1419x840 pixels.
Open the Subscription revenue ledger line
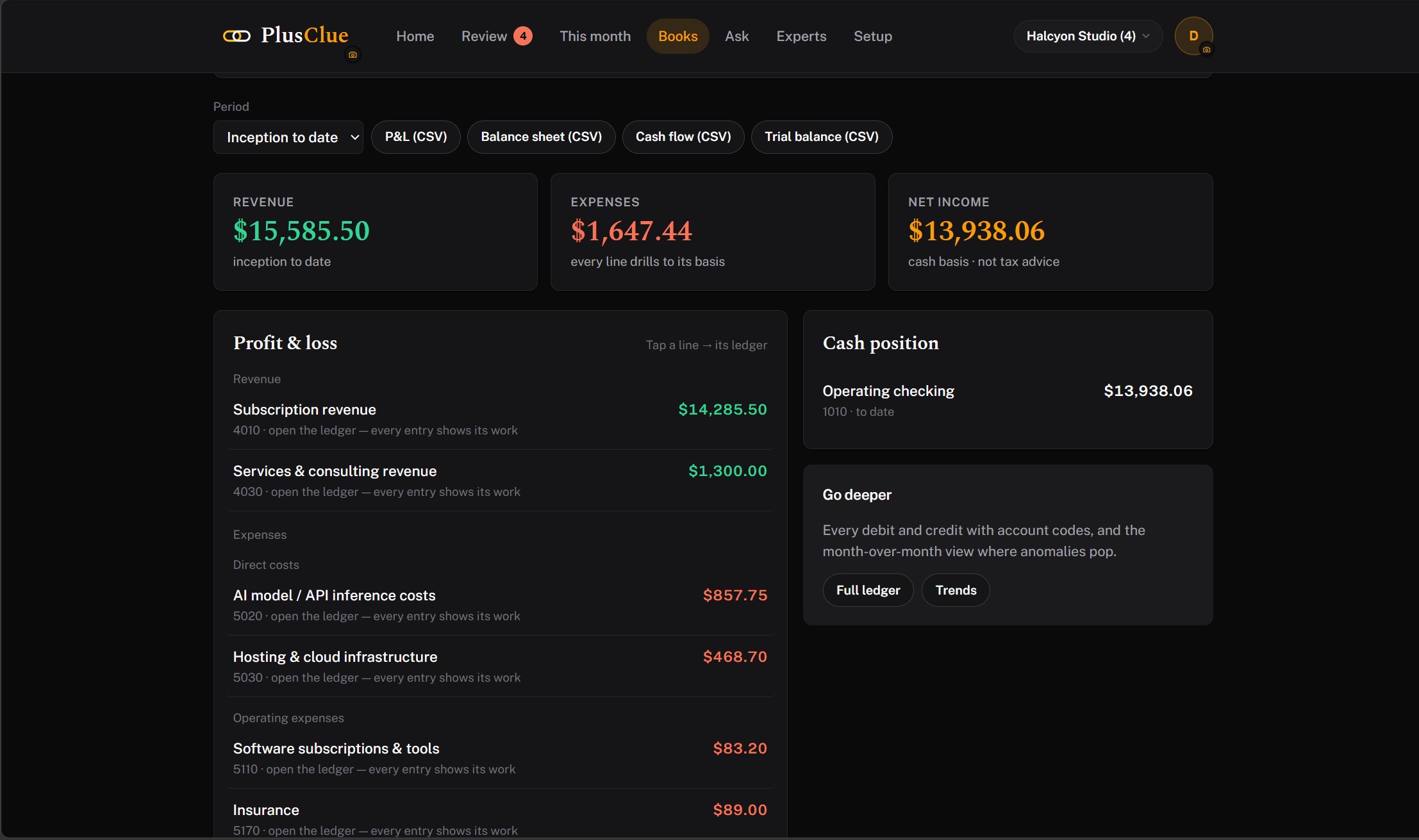(x=500, y=419)
